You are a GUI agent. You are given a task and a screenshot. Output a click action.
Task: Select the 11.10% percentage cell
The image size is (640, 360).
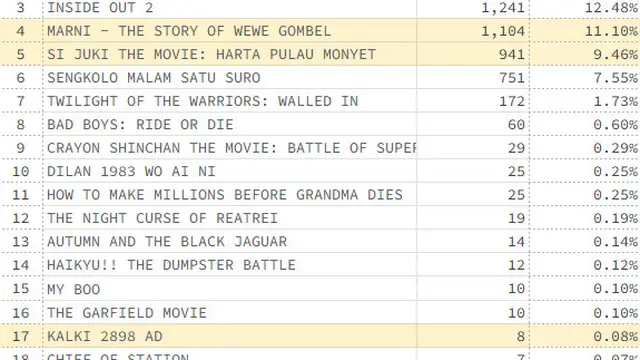584,31
